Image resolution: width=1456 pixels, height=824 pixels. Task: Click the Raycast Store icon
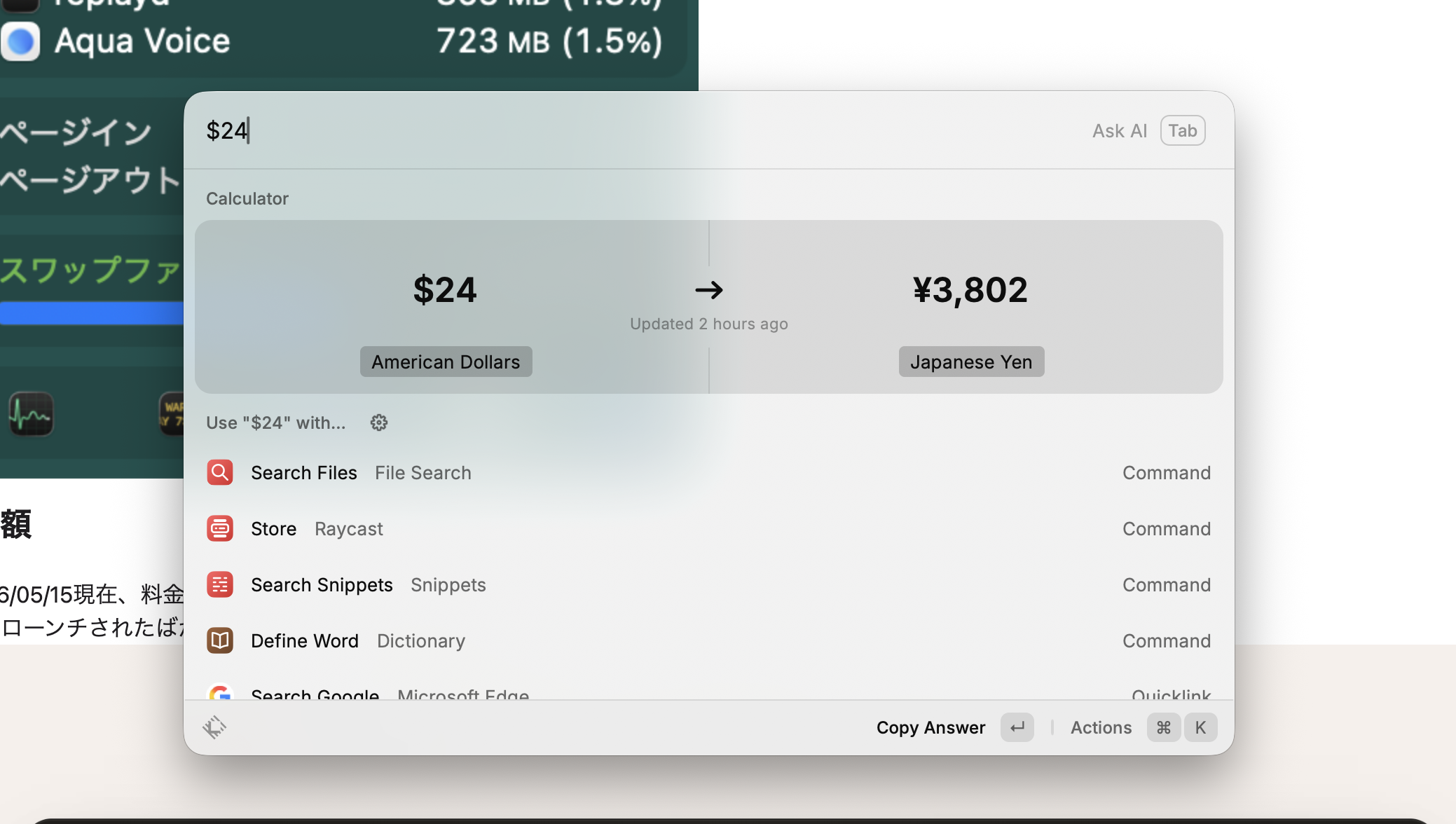pos(220,529)
